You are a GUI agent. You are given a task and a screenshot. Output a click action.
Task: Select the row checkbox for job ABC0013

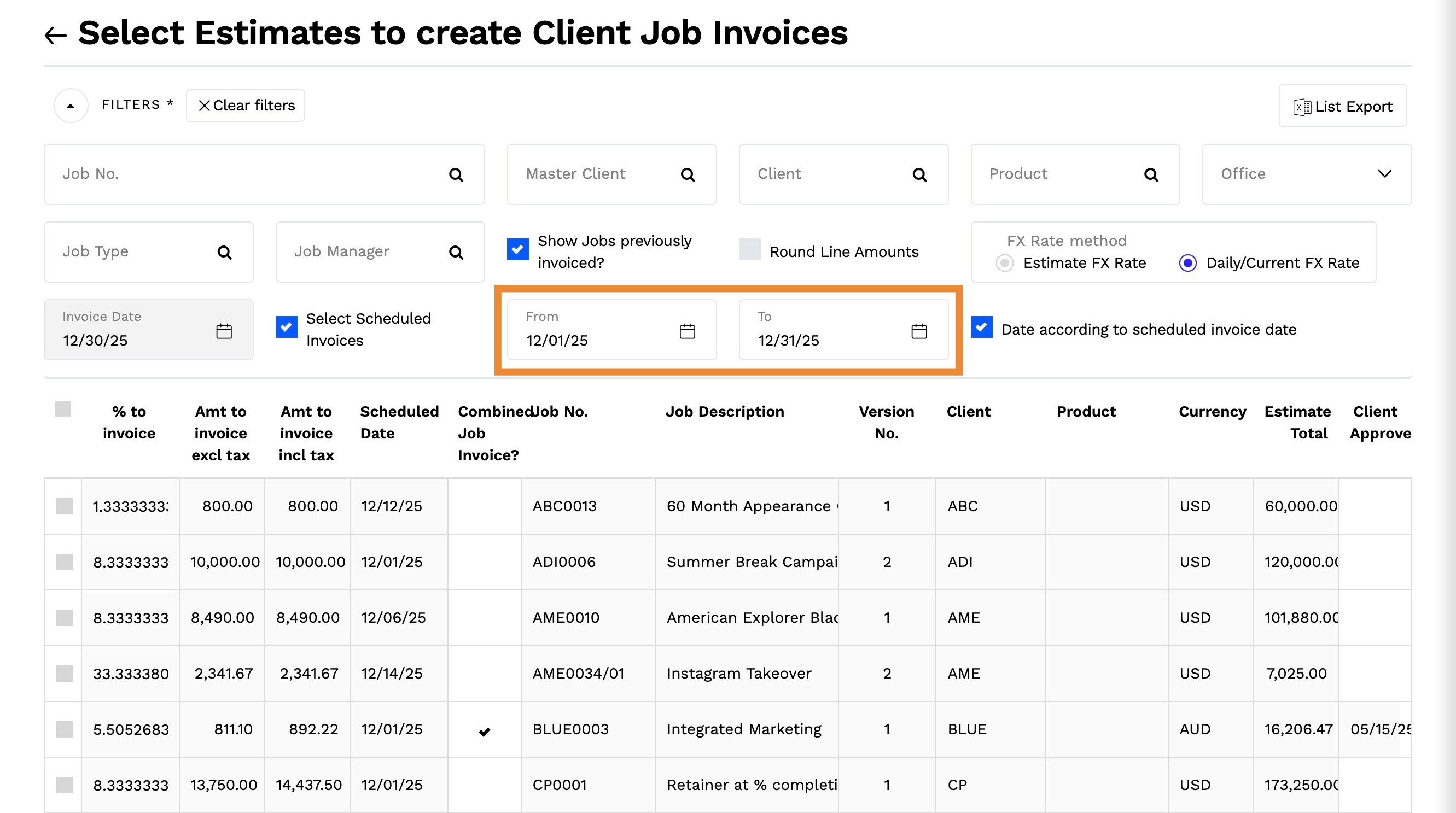coord(65,506)
